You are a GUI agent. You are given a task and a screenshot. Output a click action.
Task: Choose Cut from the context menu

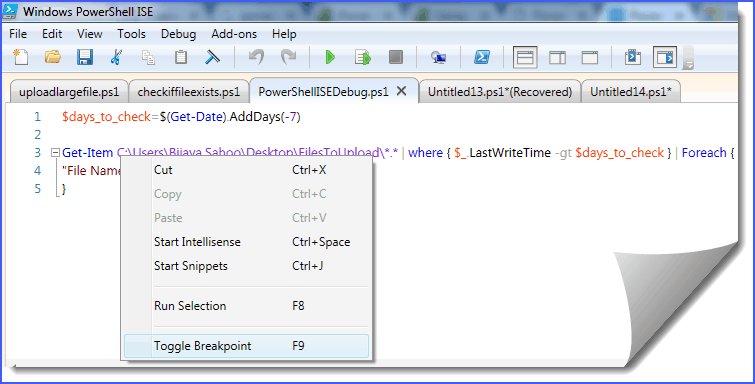[x=247, y=170]
